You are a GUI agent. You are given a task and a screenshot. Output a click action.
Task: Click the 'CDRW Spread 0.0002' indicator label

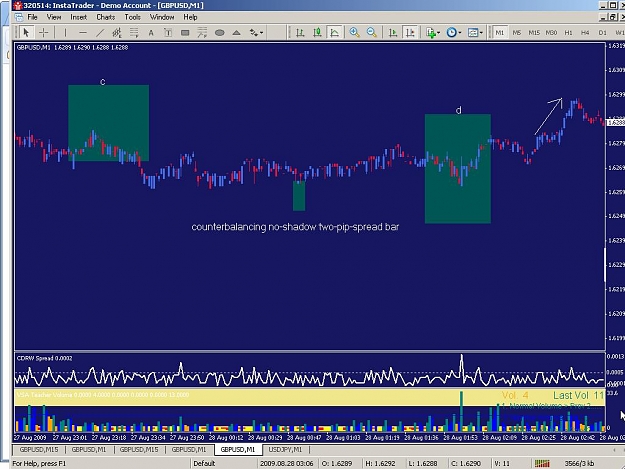44,358
